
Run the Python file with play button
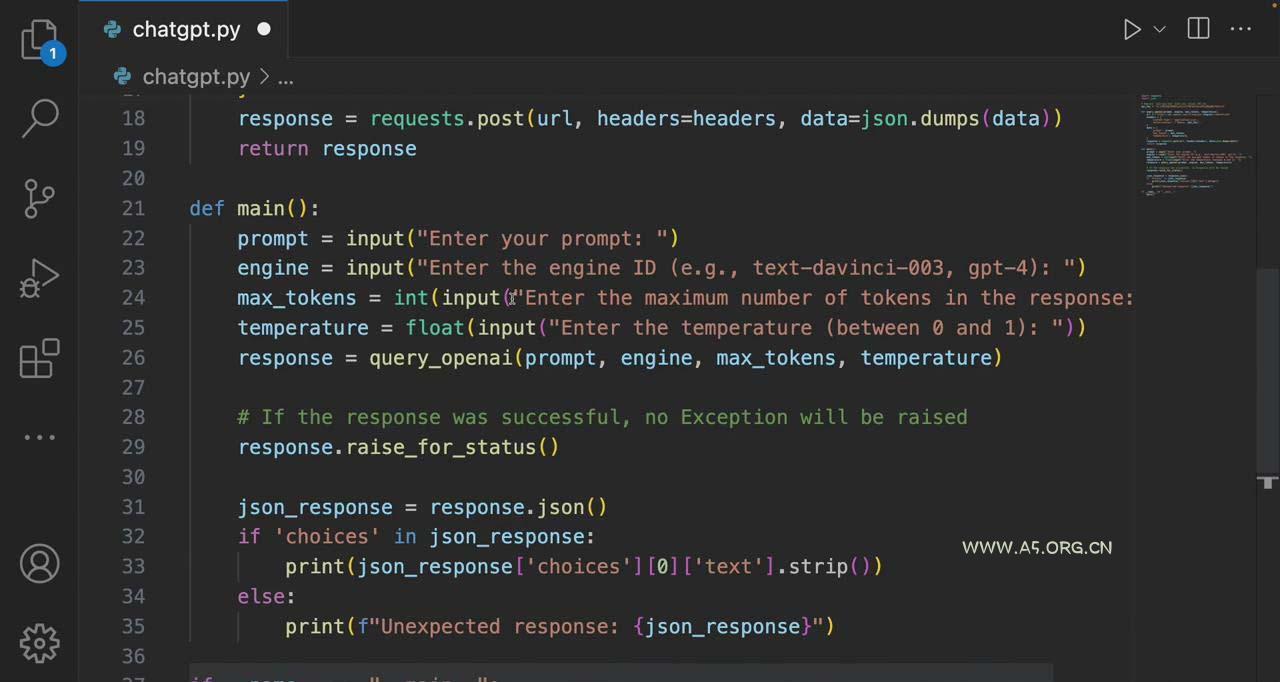pyautogui.click(x=1131, y=30)
